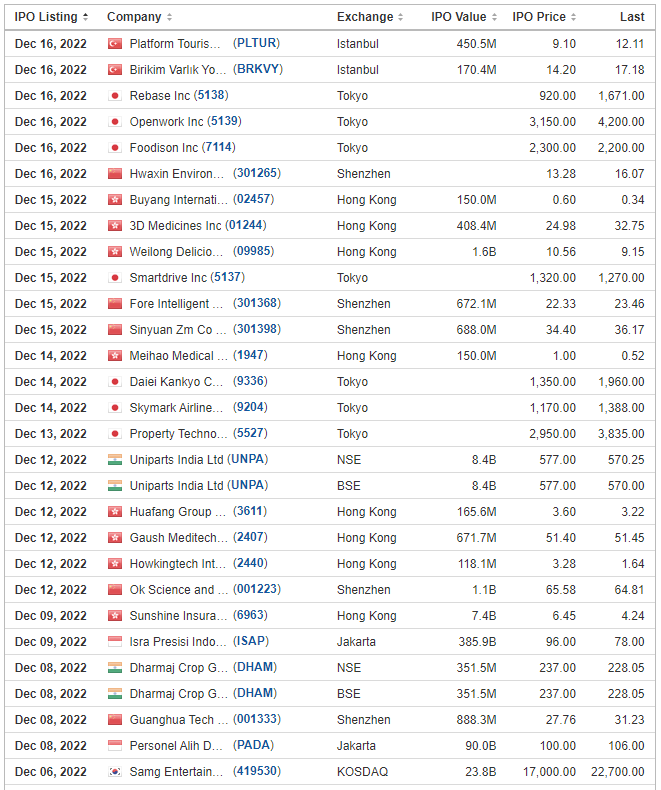Sort table by IPO Listing column arrows
The height and width of the screenshot is (790, 661).
86,17
